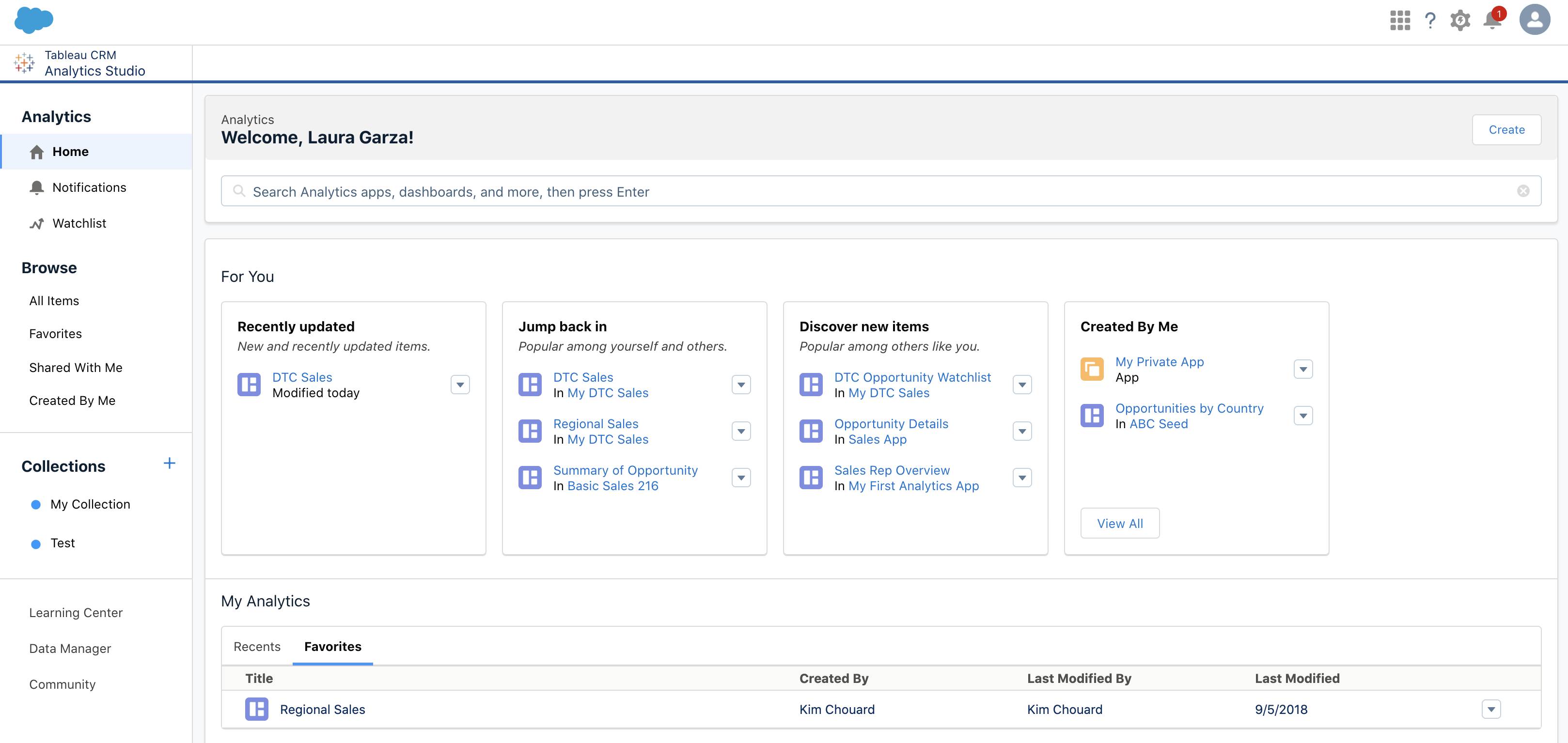Click the blue dot beside Test collection
1568x743 pixels.
[x=36, y=544]
